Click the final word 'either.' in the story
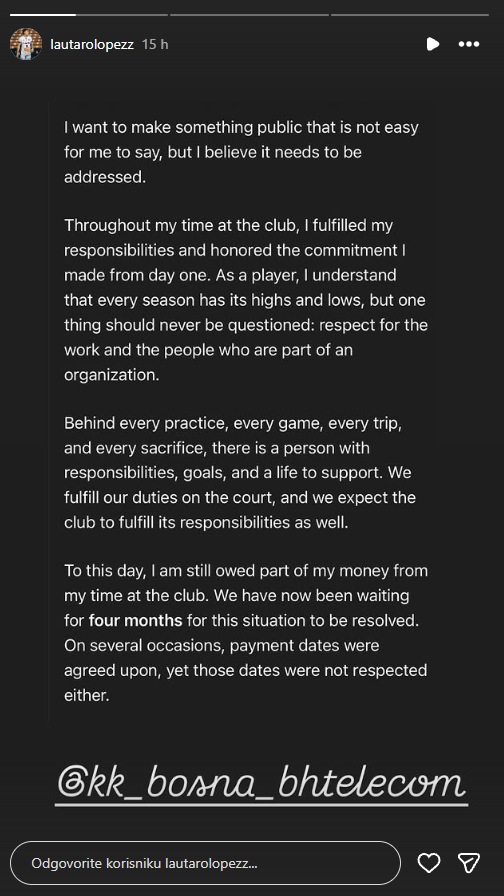This screenshot has width=504, height=896. pos(86,695)
